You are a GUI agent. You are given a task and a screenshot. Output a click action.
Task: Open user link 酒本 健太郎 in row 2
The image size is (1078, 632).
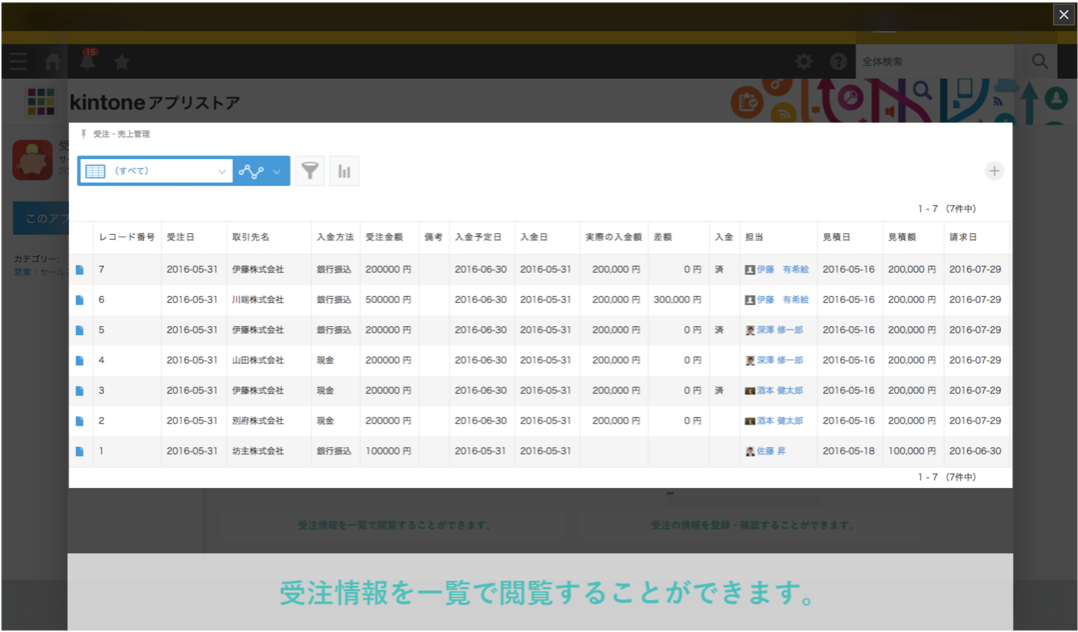(780, 421)
